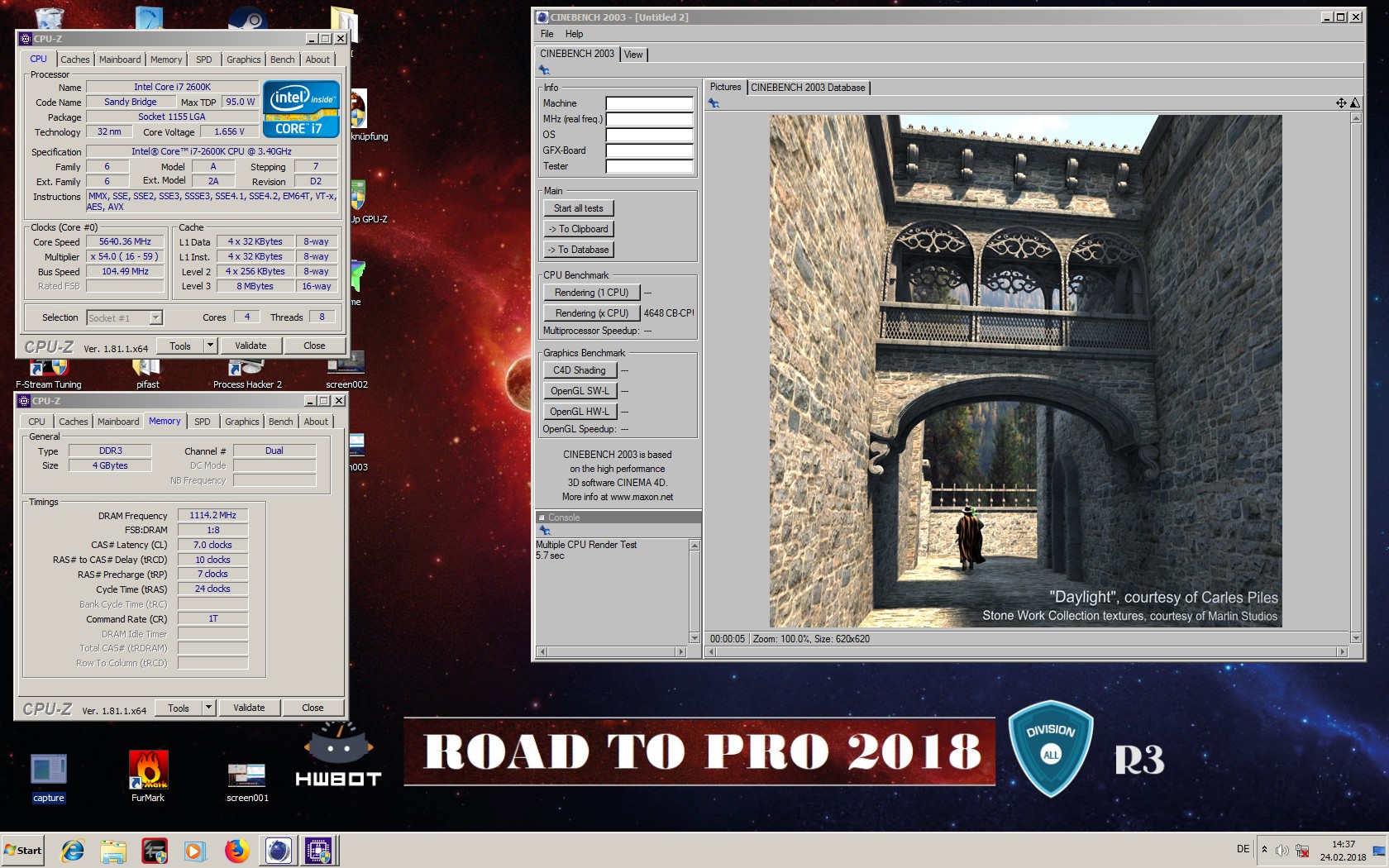This screenshot has width=1389, height=868.
Task: Open Firefox from the taskbar
Action: point(236,850)
